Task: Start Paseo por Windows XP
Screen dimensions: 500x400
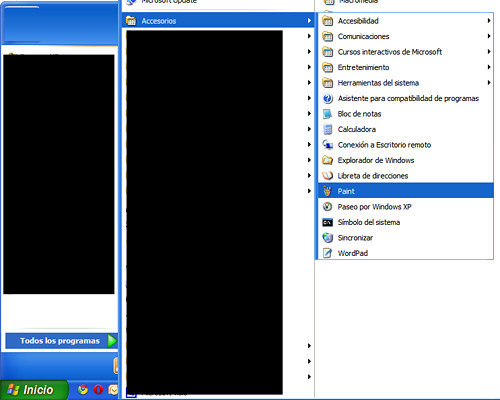Action: pyautogui.click(x=406, y=207)
